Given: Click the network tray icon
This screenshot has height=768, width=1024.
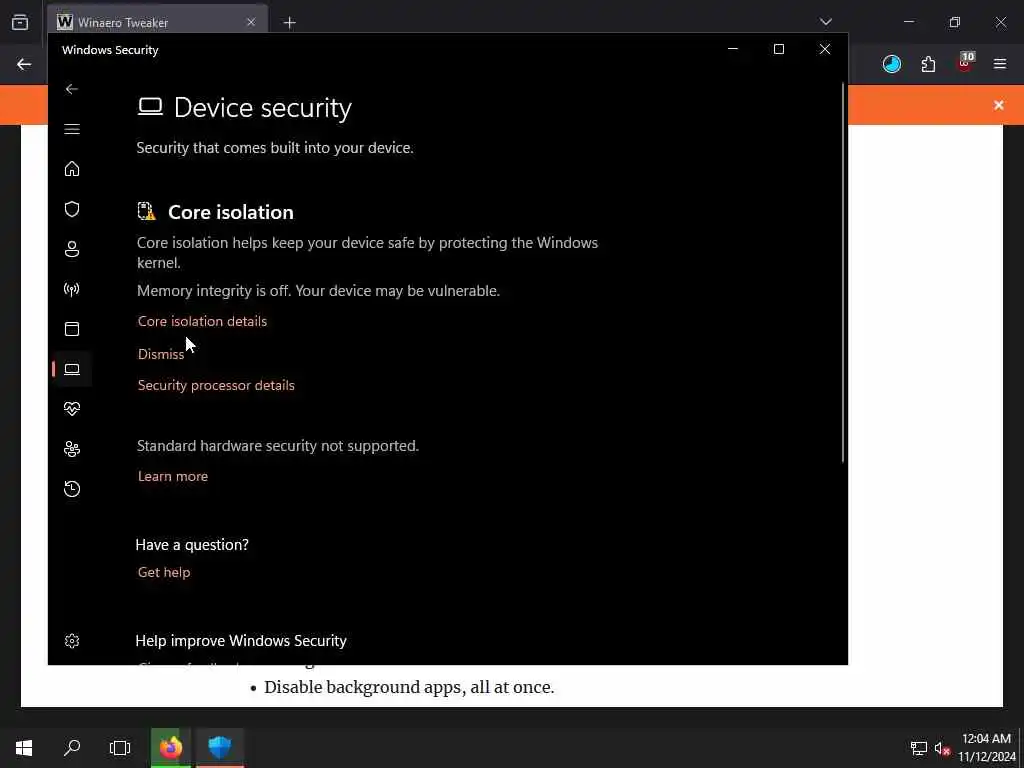Looking at the screenshot, I should coord(919,748).
